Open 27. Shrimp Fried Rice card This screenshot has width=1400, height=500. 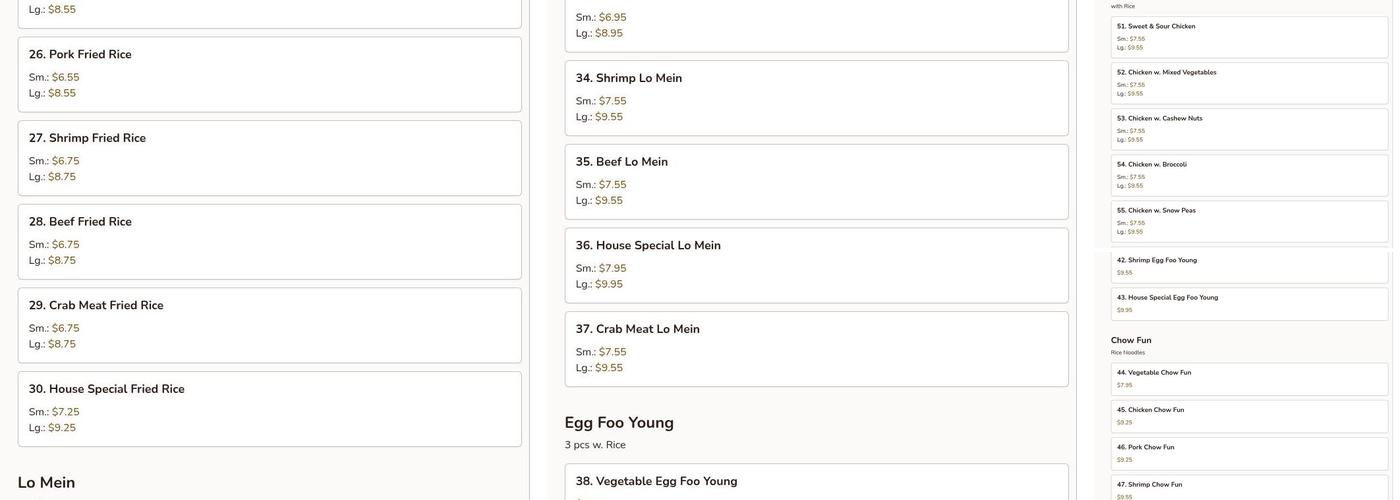(269, 158)
